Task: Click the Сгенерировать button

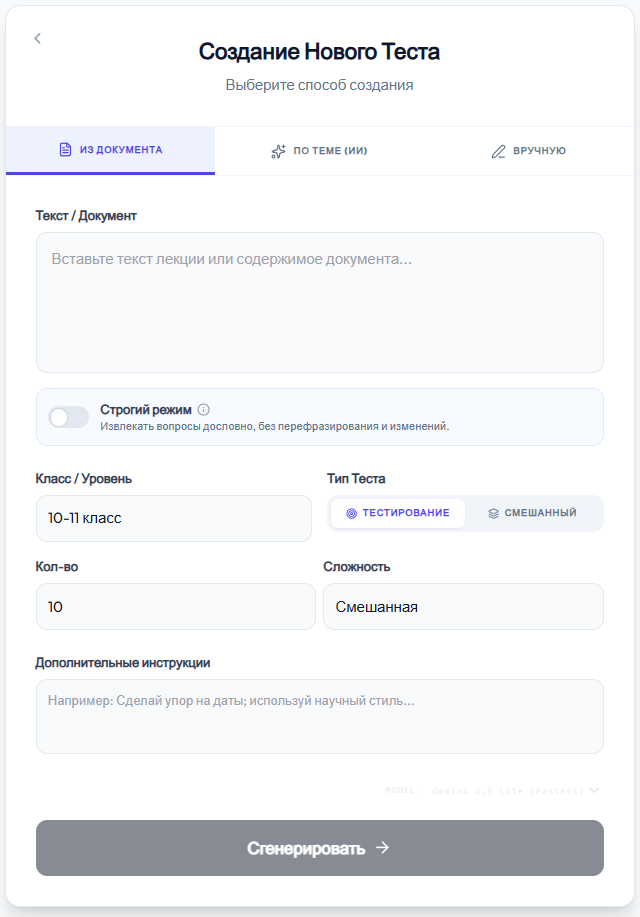Action: pyautogui.click(x=320, y=848)
